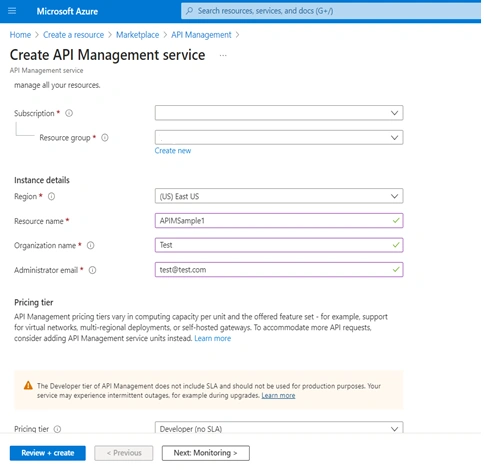Open the API Management breadcrumb
This screenshot has height=470, width=484.
click(201, 35)
